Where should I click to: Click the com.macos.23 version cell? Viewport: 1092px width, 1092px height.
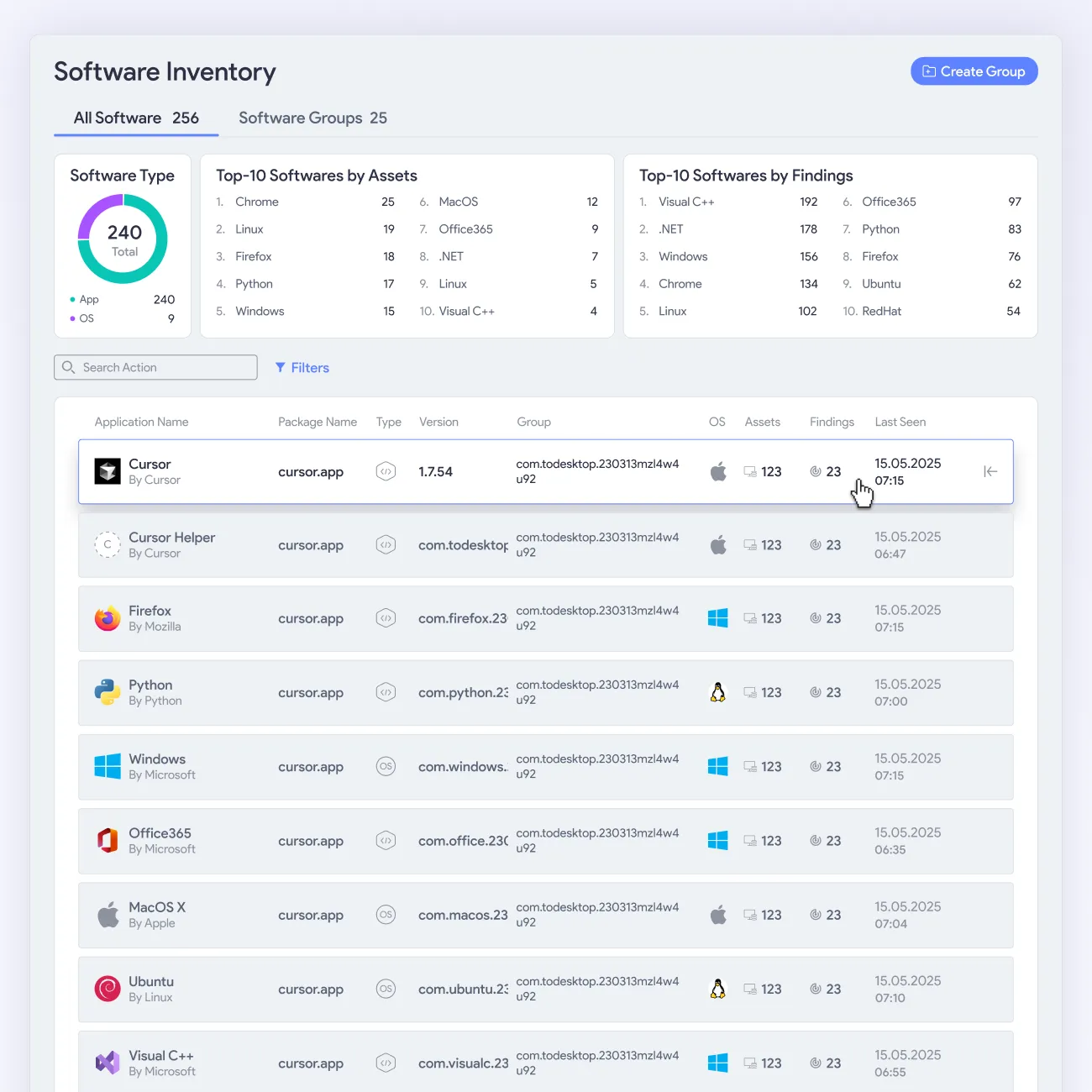point(463,915)
